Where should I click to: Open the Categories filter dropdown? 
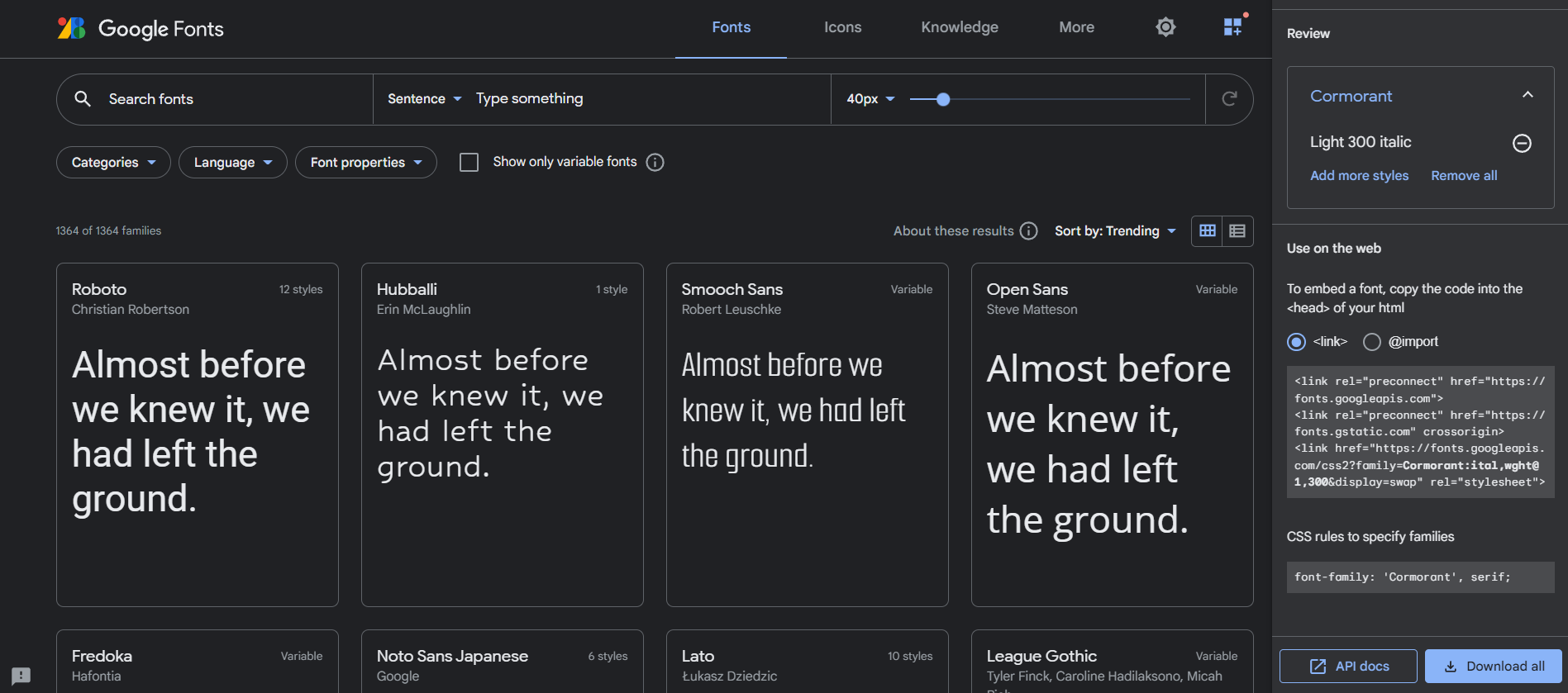(x=113, y=163)
